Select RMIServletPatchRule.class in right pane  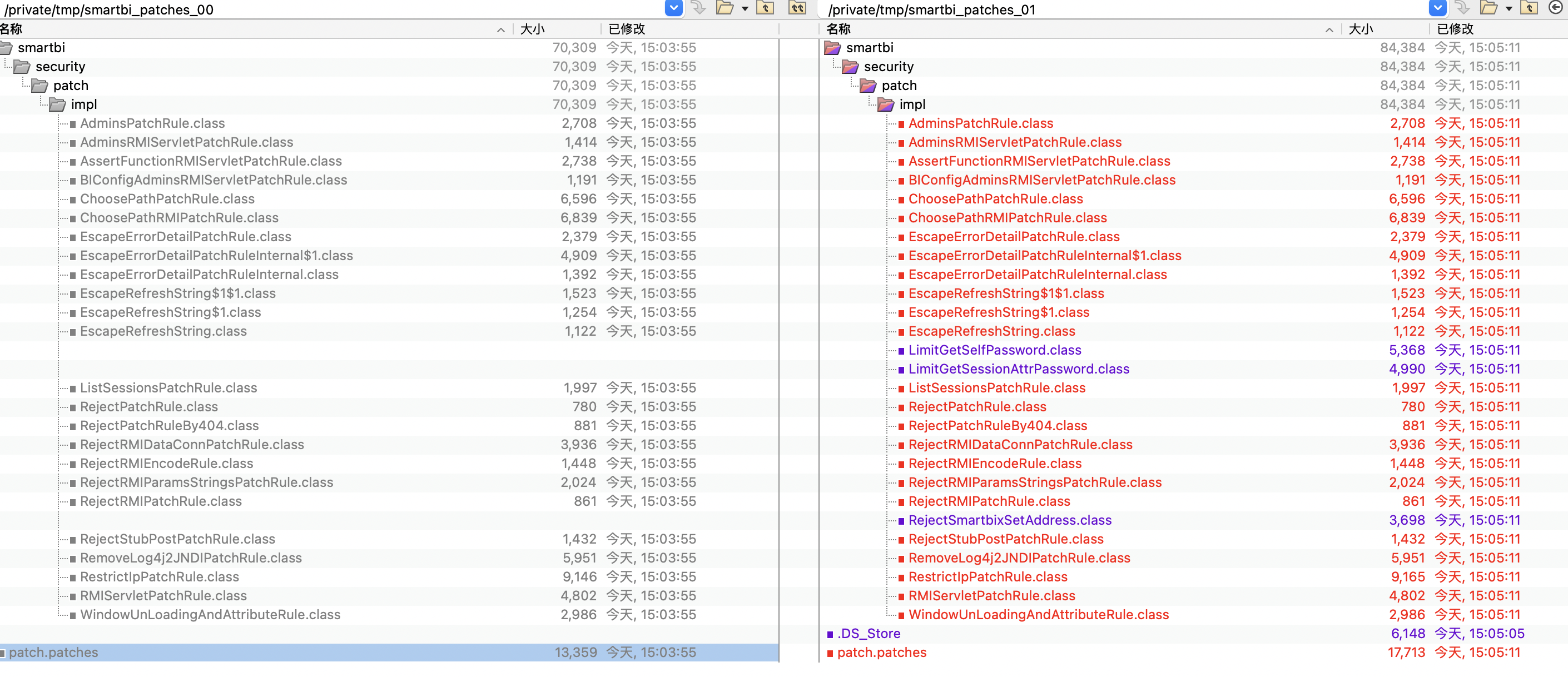991,595
